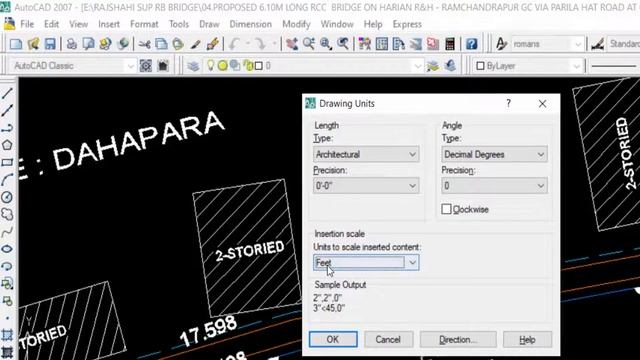Open the Format menu
The height and width of the screenshot is (360, 640).
pos(144,24)
